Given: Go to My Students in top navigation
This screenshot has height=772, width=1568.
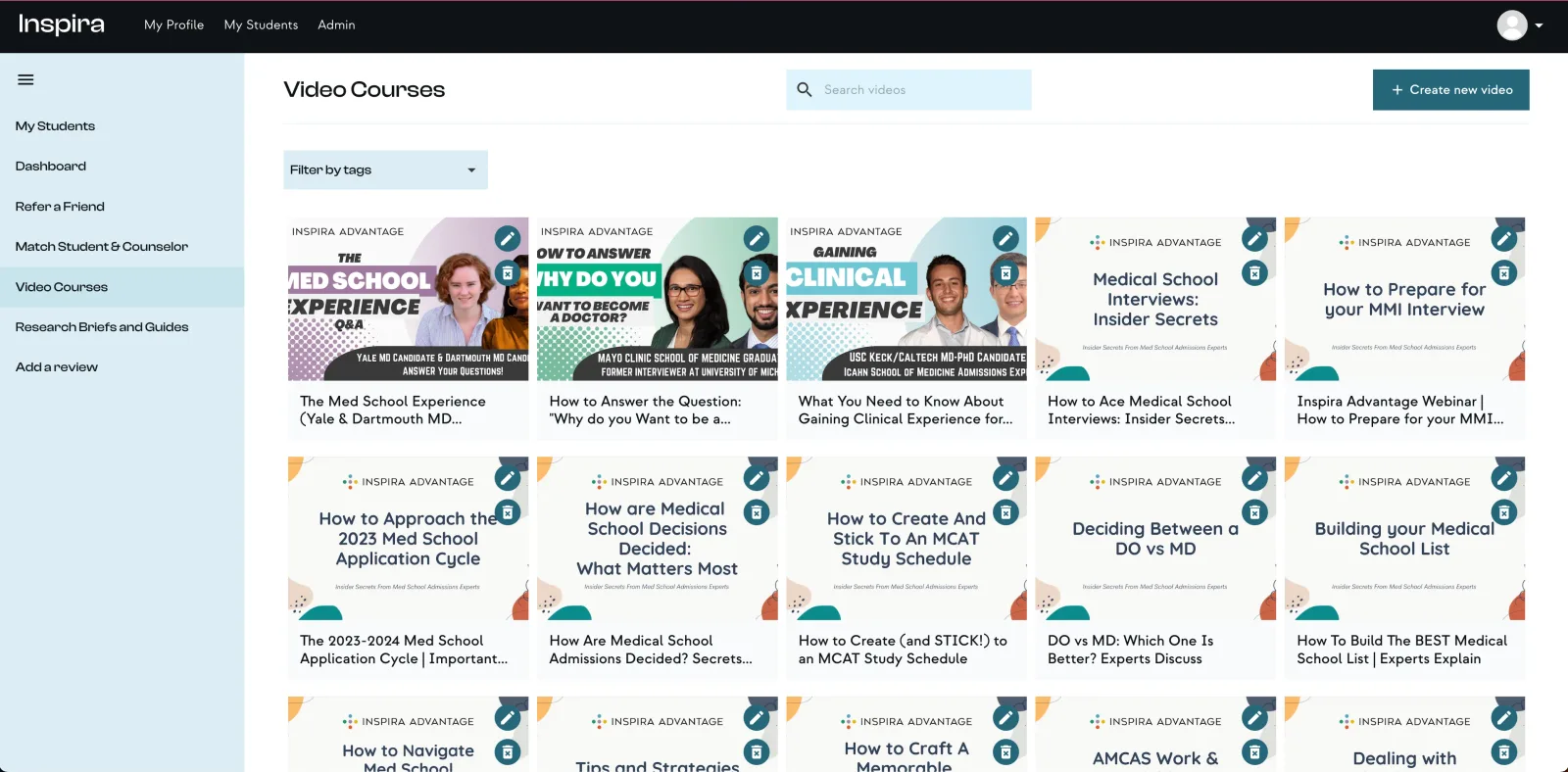Looking at the screenshot, I should [261, 25].
